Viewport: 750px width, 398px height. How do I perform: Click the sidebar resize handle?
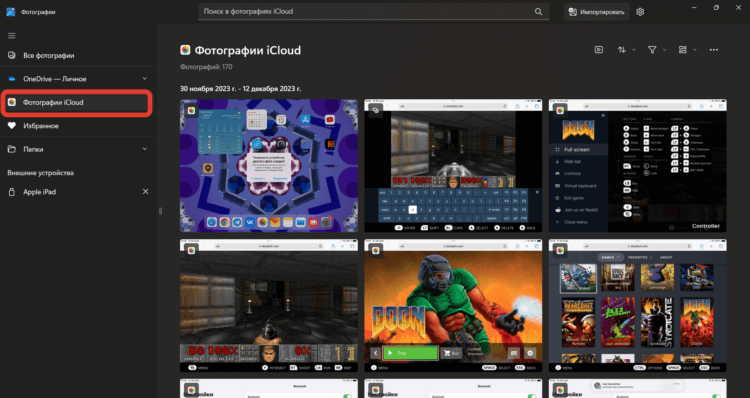(160, 211)
